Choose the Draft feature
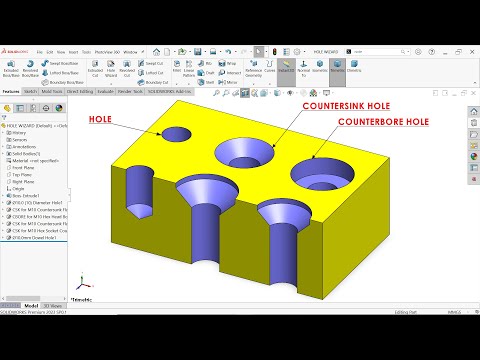 [x=206, y=73]
